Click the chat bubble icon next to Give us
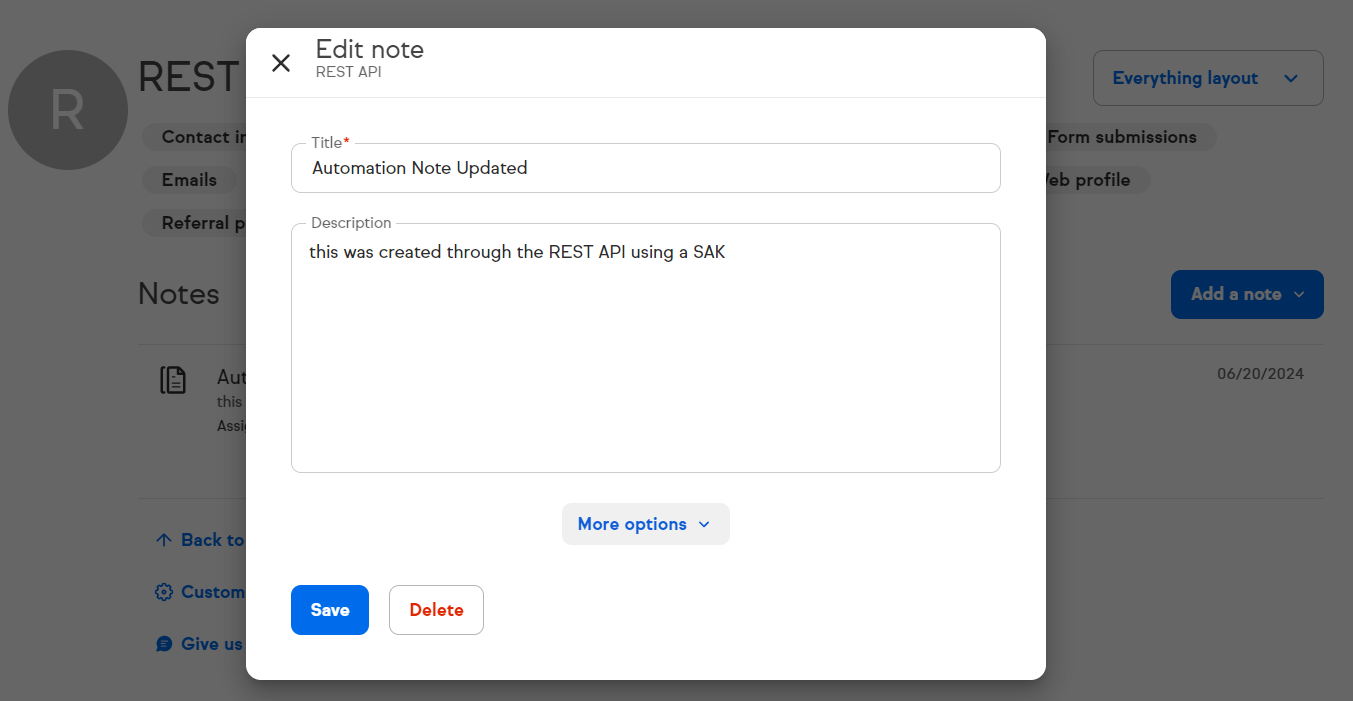 [164, 644]
